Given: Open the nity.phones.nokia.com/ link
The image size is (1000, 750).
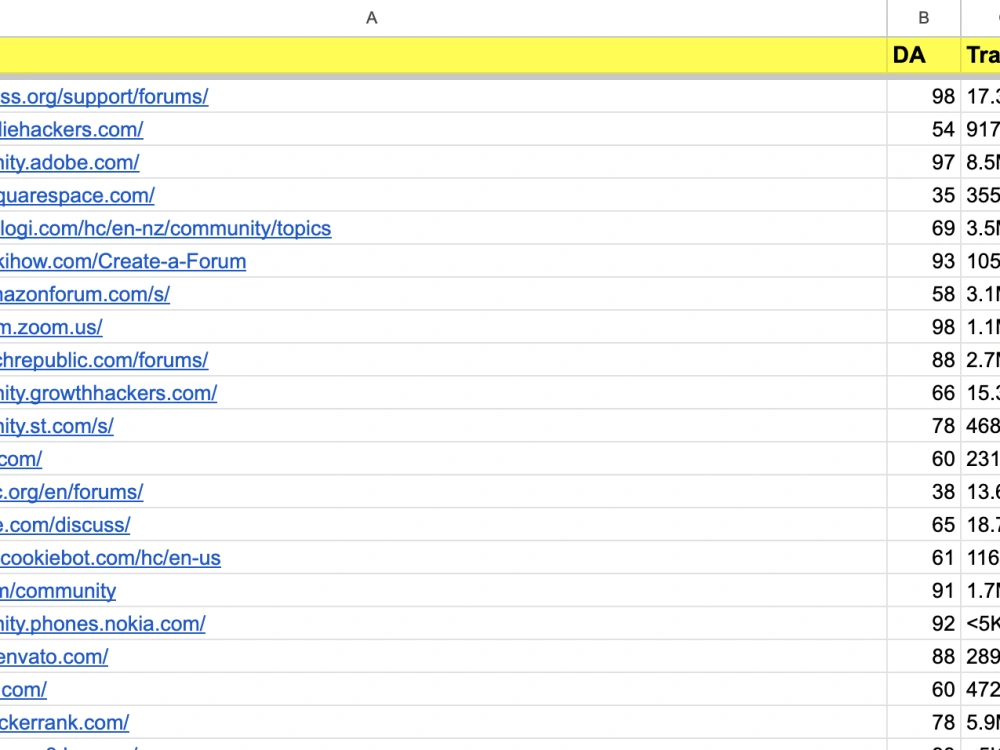Looking at the screenshot, I should click(x=103, y=624).
